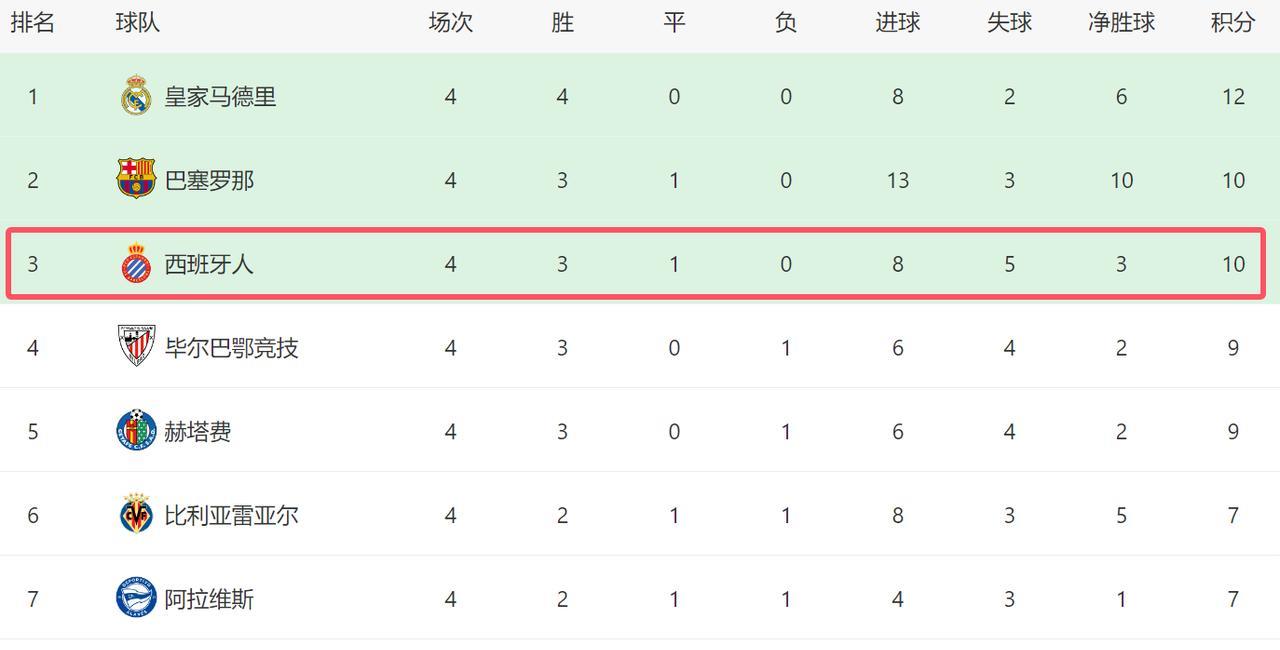The width and height of the screenshot is (1280, 650).
Task: Sort by the 净胜球 column header
Action: (1121, 23)
